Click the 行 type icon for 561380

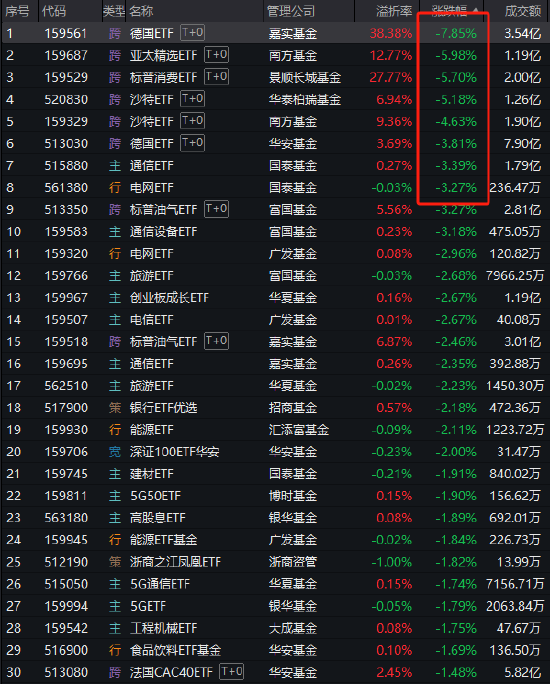tap(115, 188)
